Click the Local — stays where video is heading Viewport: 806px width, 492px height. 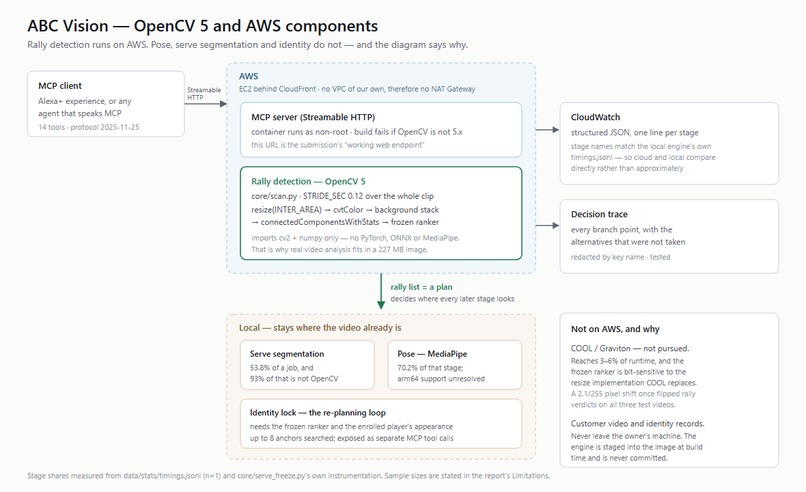(320, 327)
